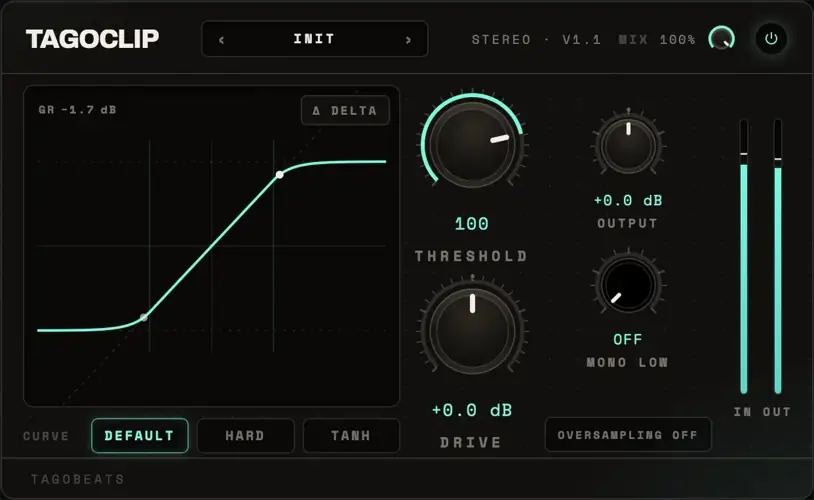Click the lower curve knee handle point

(144, 317)
